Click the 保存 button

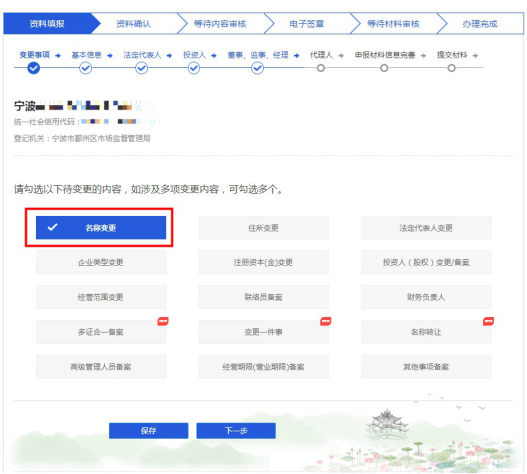click(x=149, y=431)
